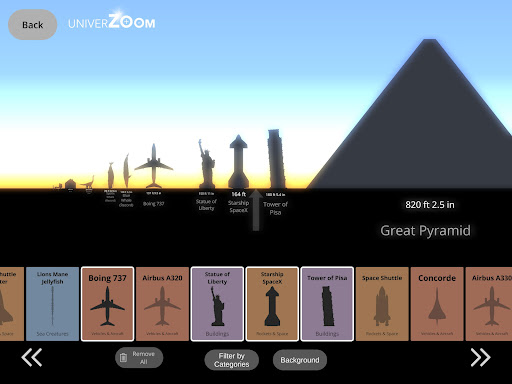Add the Space Shuttle card
Viewport: 512px width, 384px height.
point(382,304)
